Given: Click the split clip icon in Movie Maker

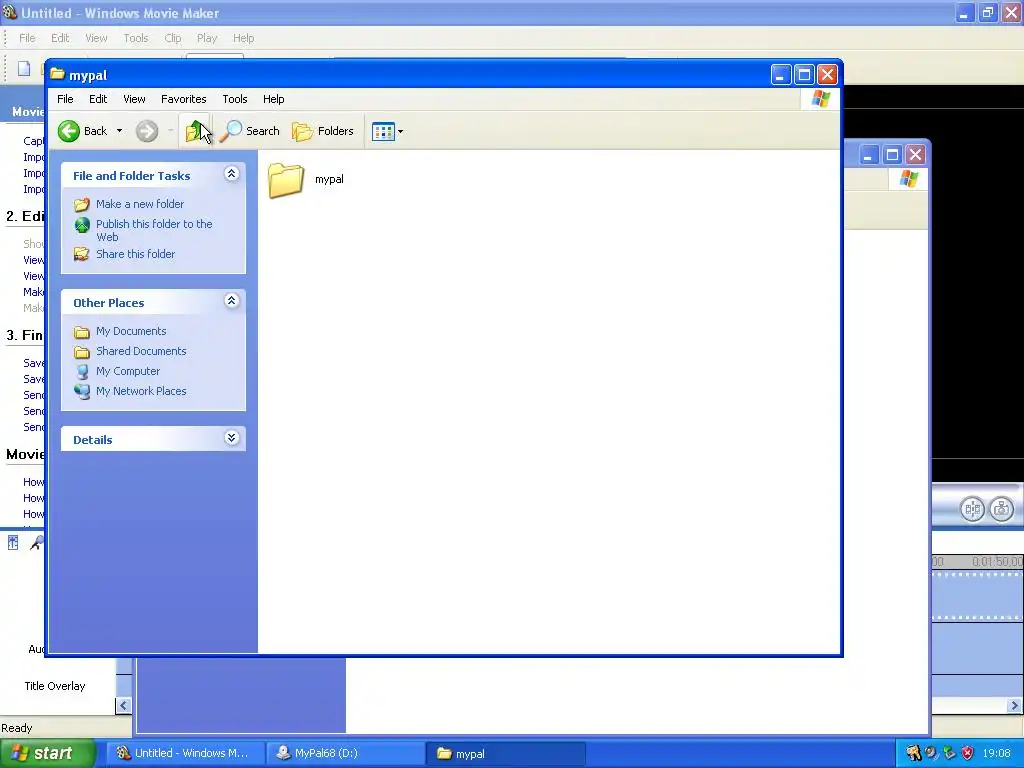Looking at the screenshot, I should [972, 508].
